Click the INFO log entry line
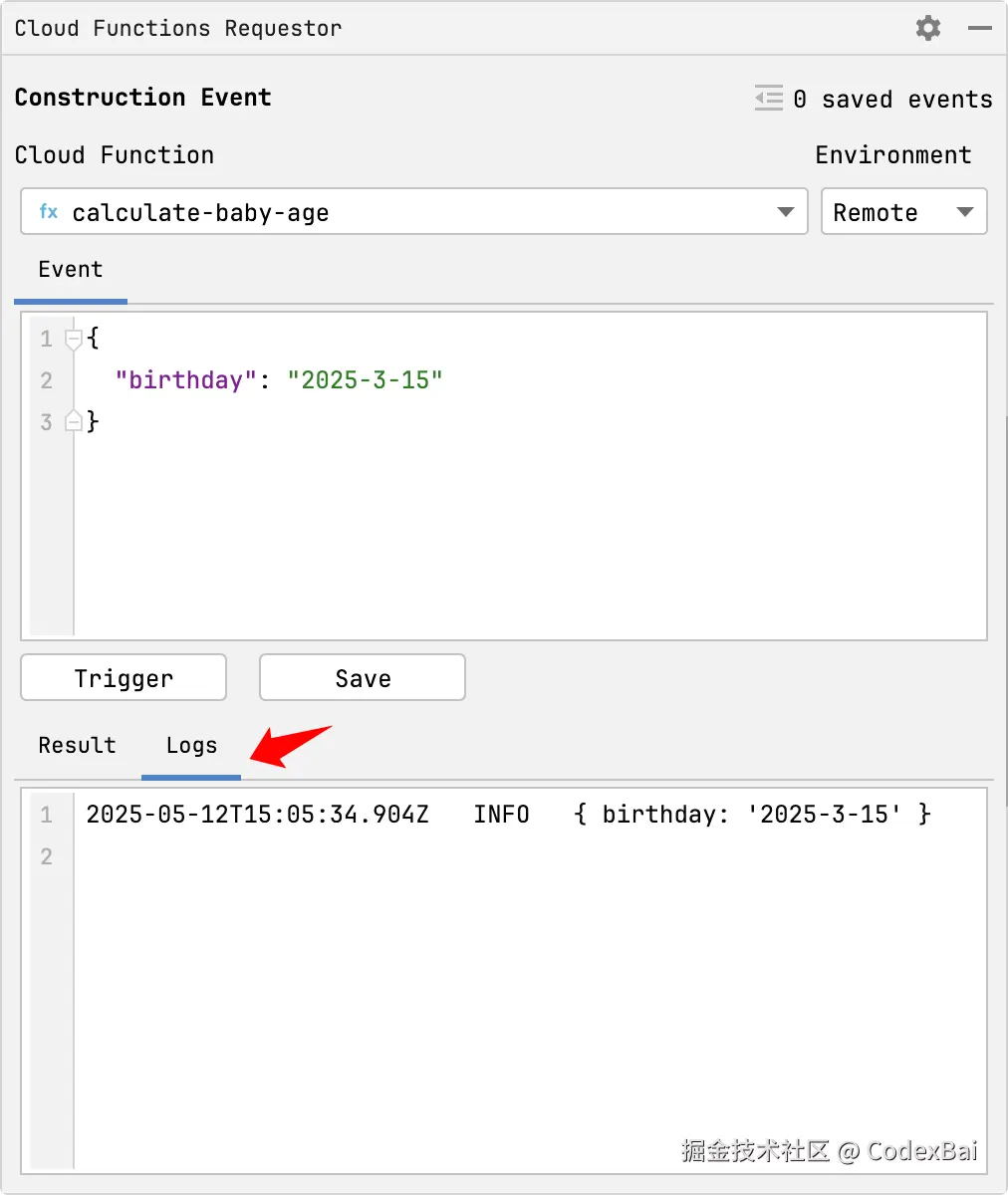The width and height of the screenshot is (1008, 1195). (501, 815)
